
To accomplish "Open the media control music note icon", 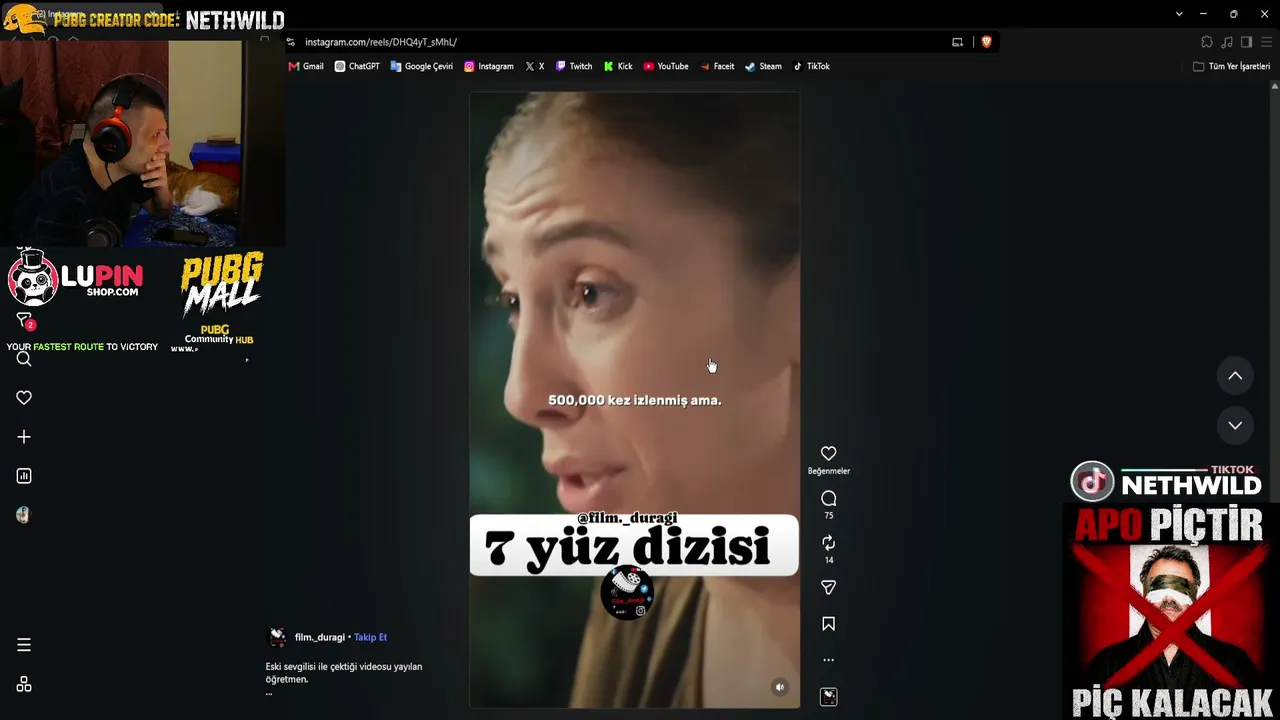I will tap(1227, 42).
